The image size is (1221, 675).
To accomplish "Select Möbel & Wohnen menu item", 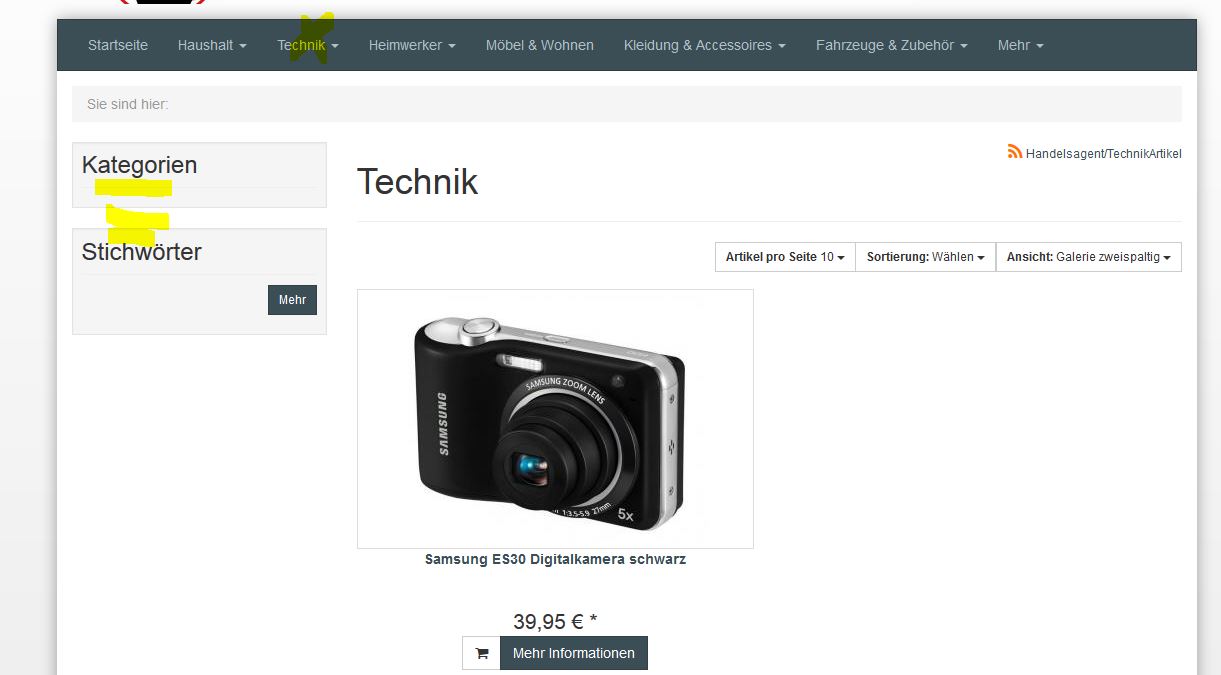I will point(540,45).
